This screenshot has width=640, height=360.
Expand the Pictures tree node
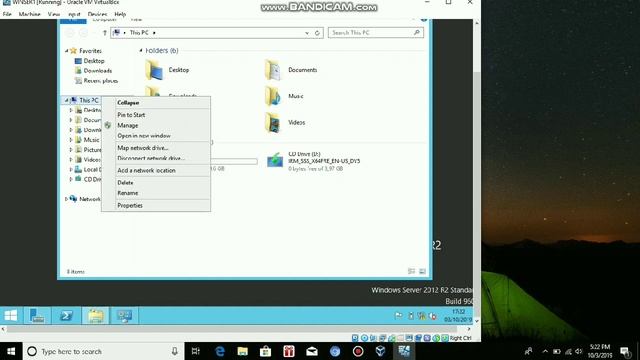point(71,150)
